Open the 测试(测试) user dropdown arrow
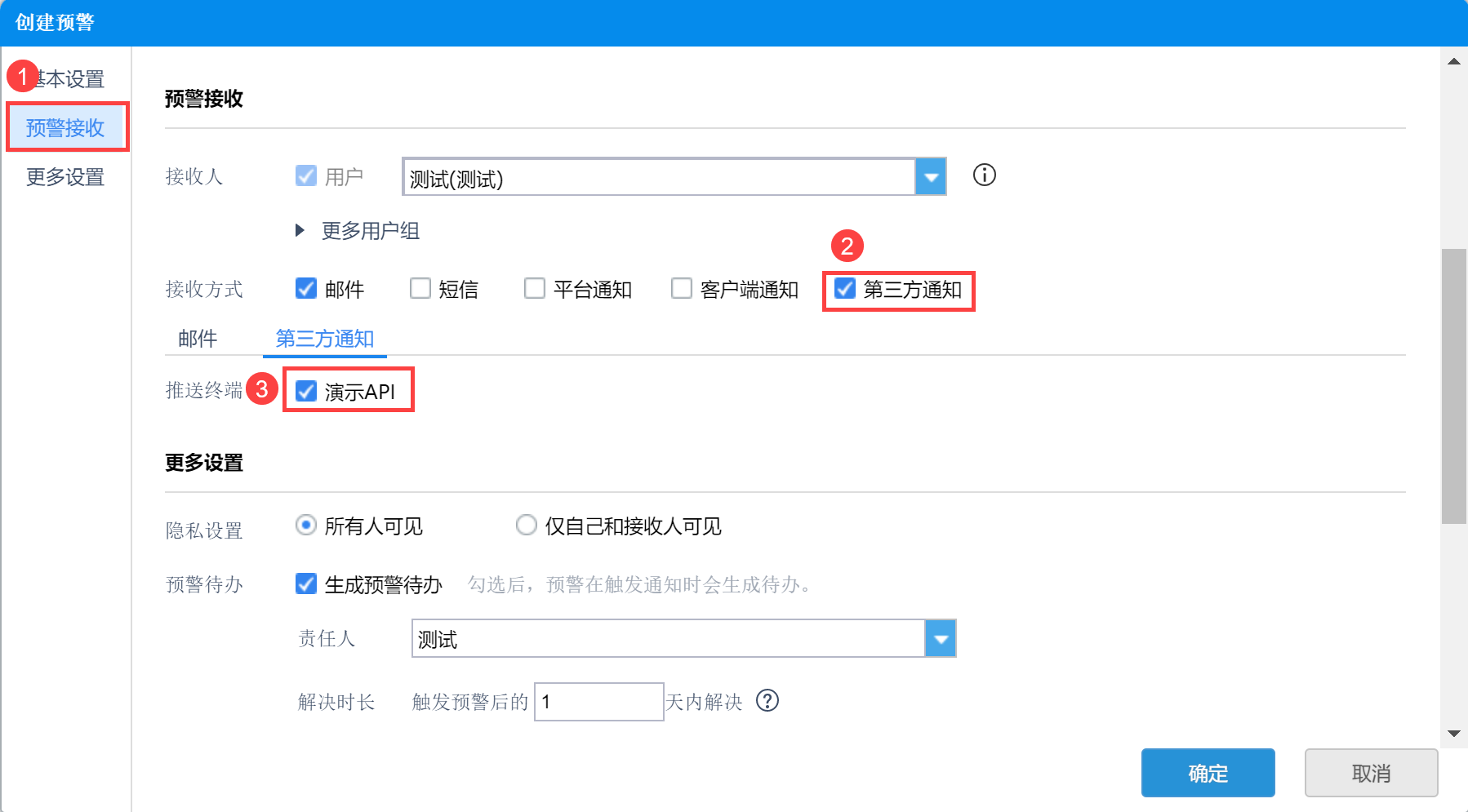The image size is (1468, 812). [x=931, y=176]
